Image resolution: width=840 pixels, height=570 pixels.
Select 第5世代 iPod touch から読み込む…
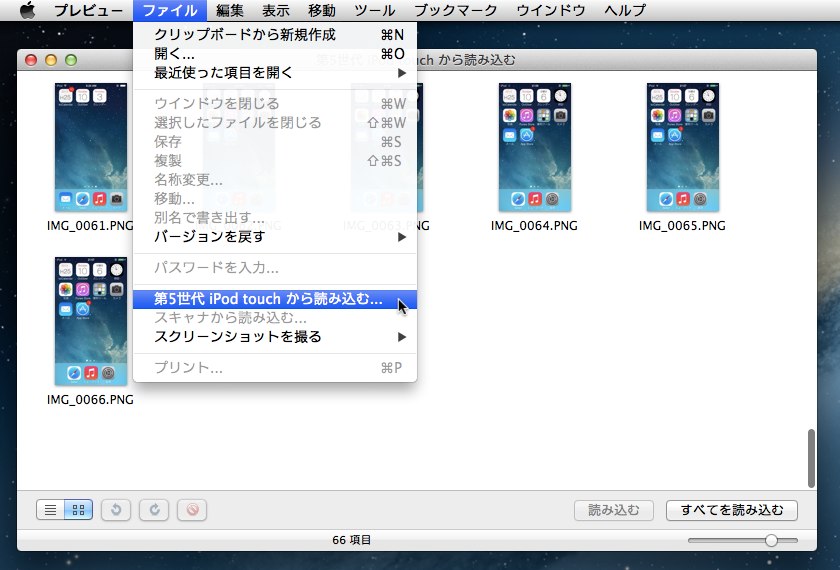(275, 299)
